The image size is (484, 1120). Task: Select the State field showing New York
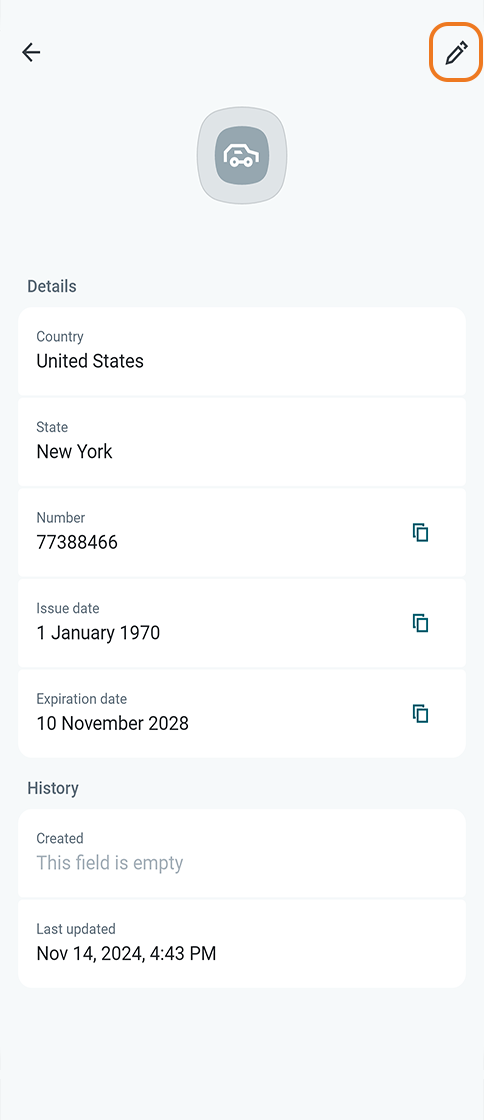[x=242, y=441]
